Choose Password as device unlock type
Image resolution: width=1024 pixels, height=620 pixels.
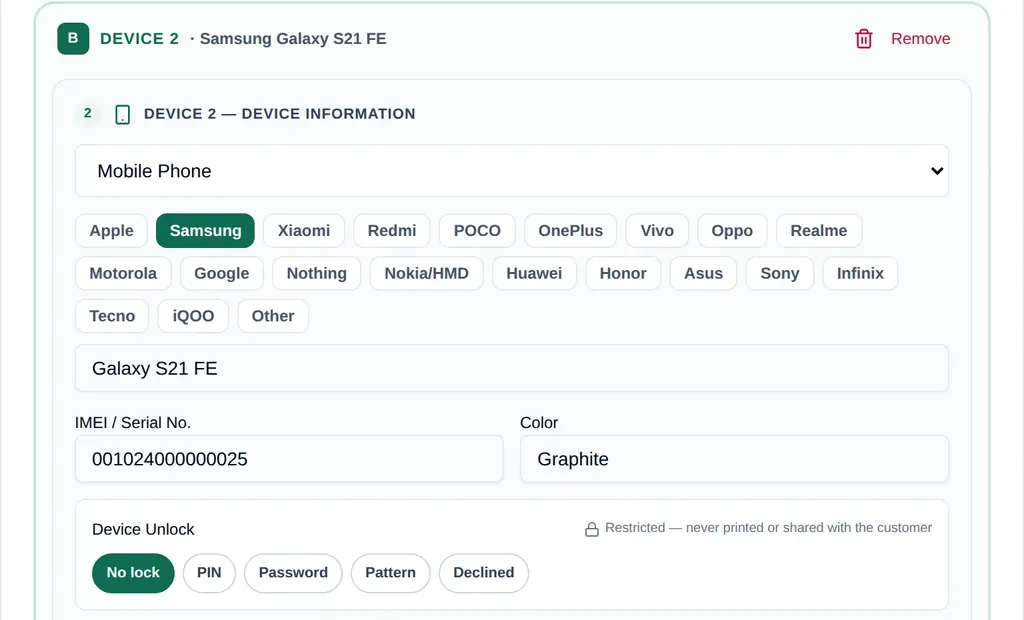tap(293, 573)
